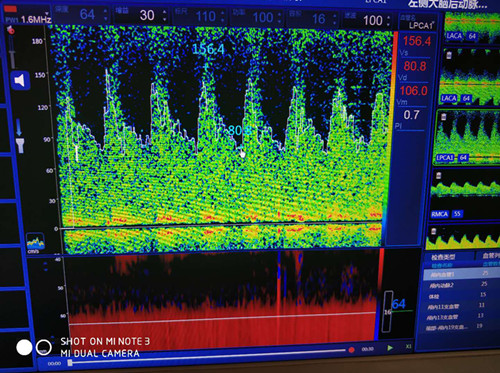Click the flashlight icon under the down arrow
Screen dimensions: 500x373
coord(20,146)
